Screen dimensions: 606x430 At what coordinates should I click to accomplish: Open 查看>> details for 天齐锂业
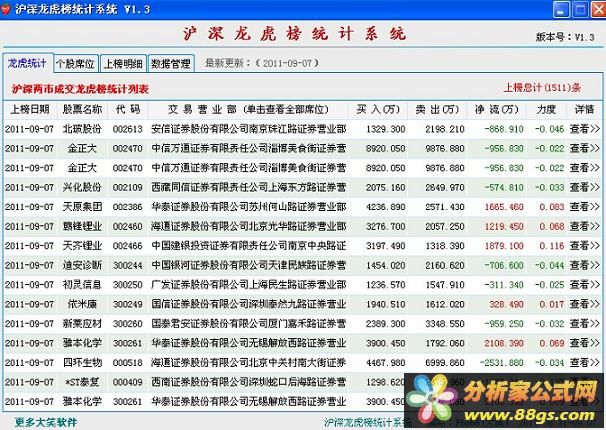[584, 246]
